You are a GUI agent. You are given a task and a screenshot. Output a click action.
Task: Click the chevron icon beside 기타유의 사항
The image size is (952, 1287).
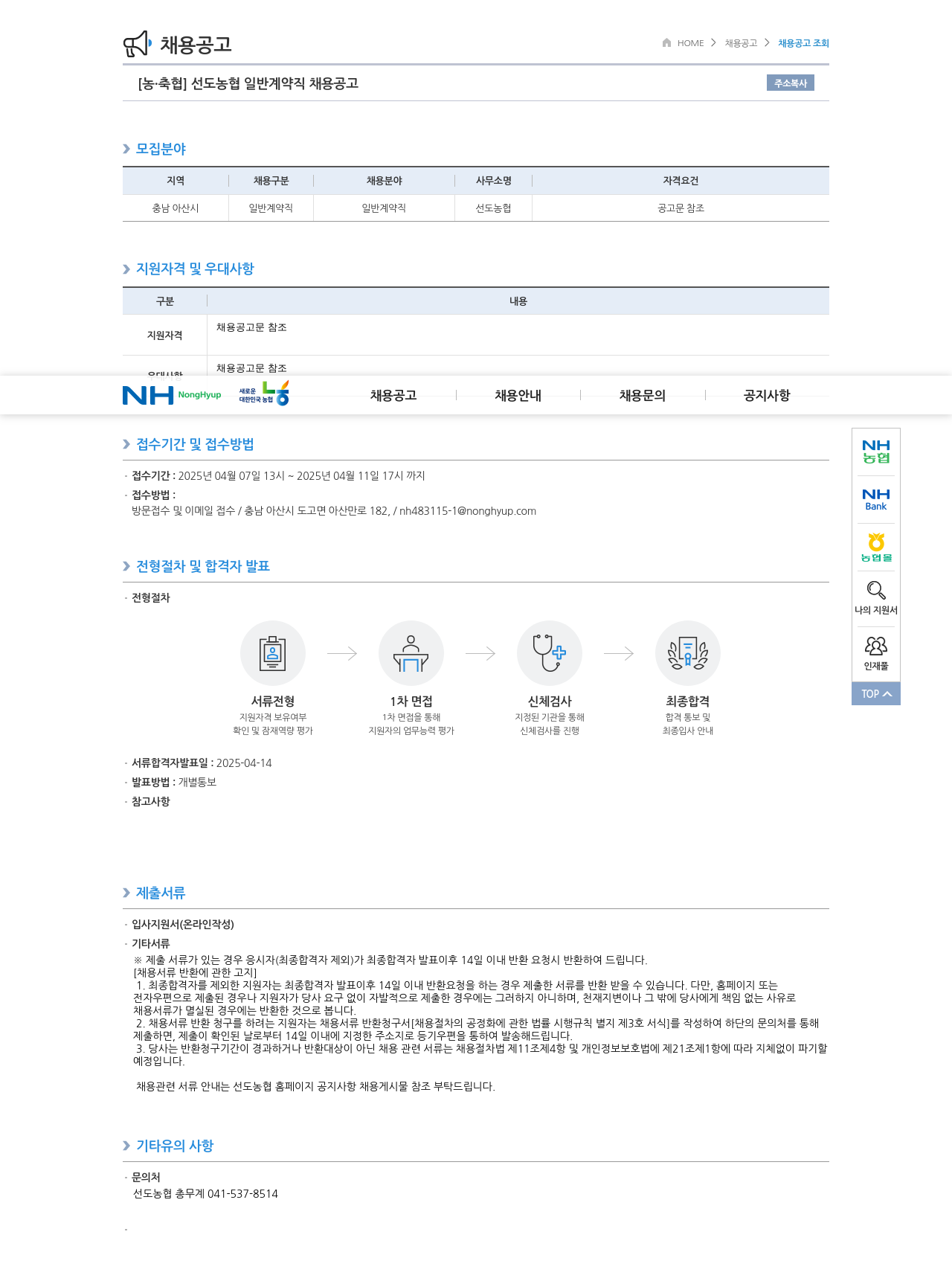pyautogui.click(x=126, y=1146)
